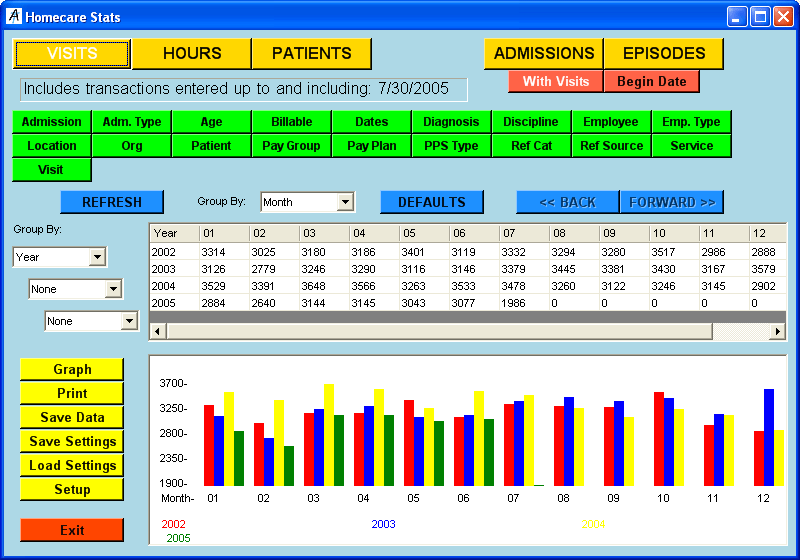800x560 pixels.
Task: Switch to the HOURS tab
Action: (192, 54)
